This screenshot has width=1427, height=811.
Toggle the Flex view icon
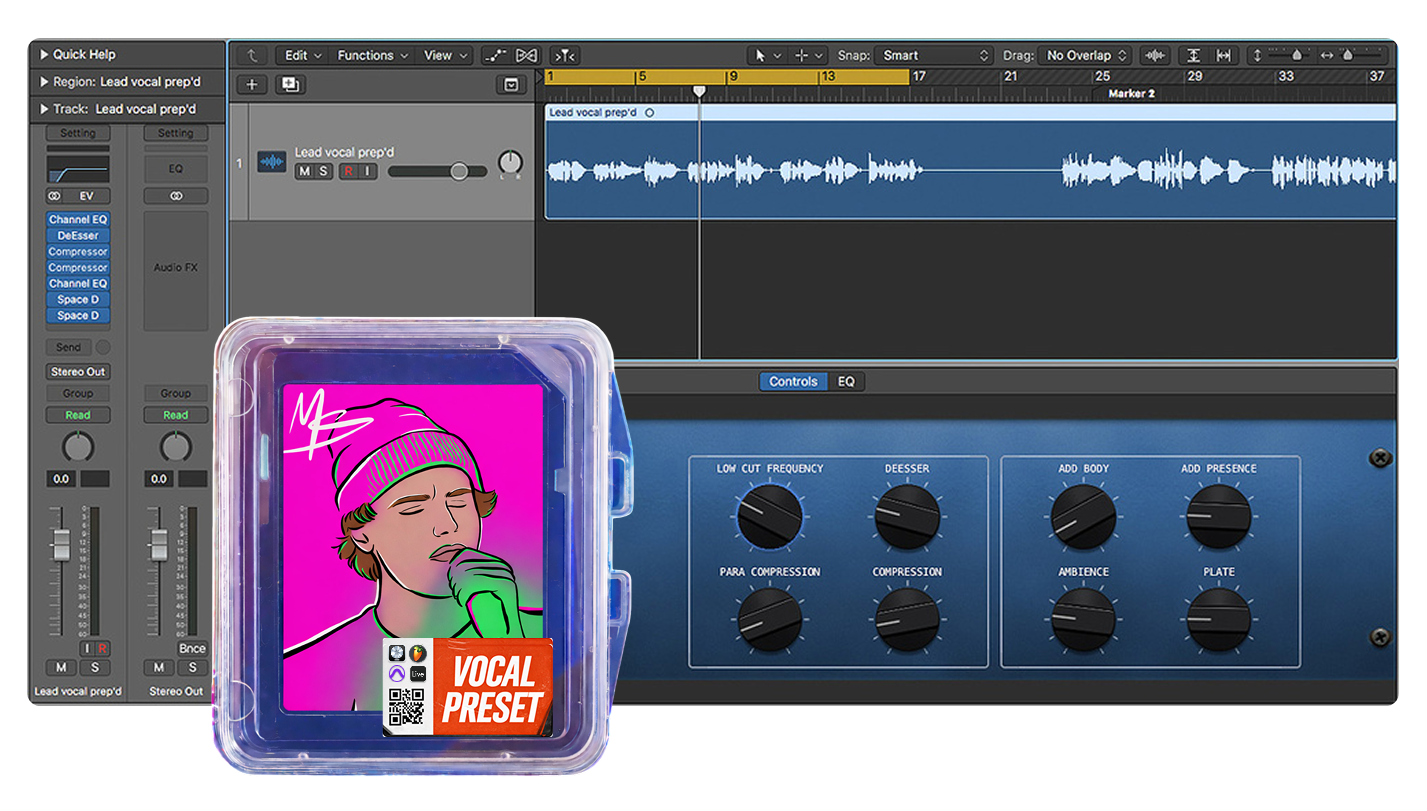pyautogui.click(x=527, y=56)
